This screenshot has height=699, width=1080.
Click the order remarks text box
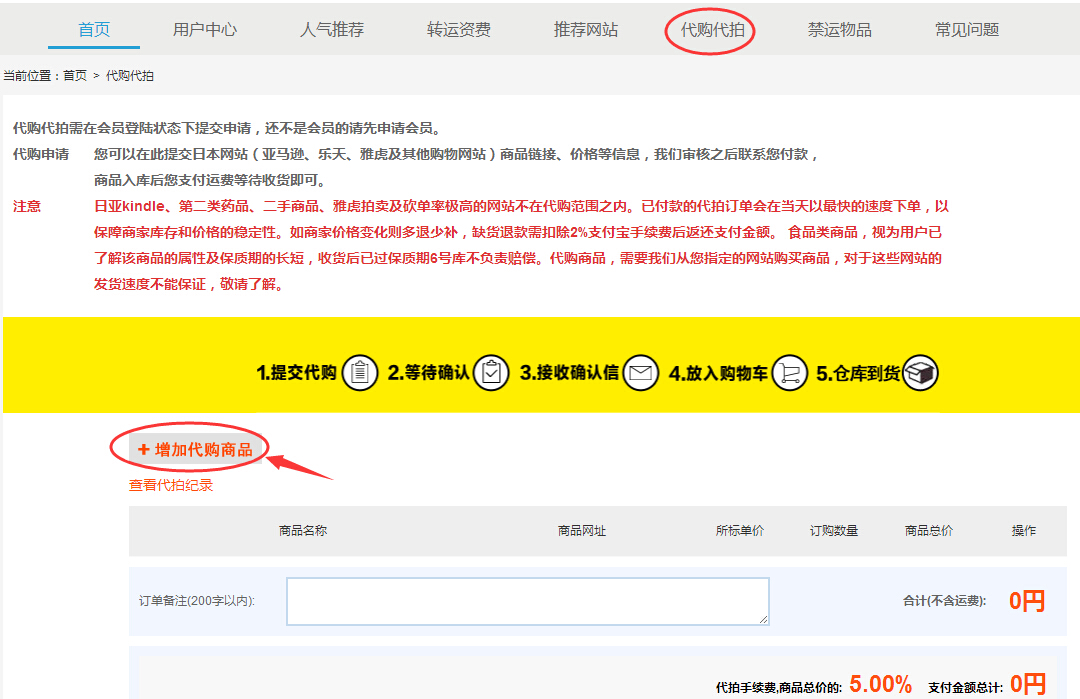(527, 600)
